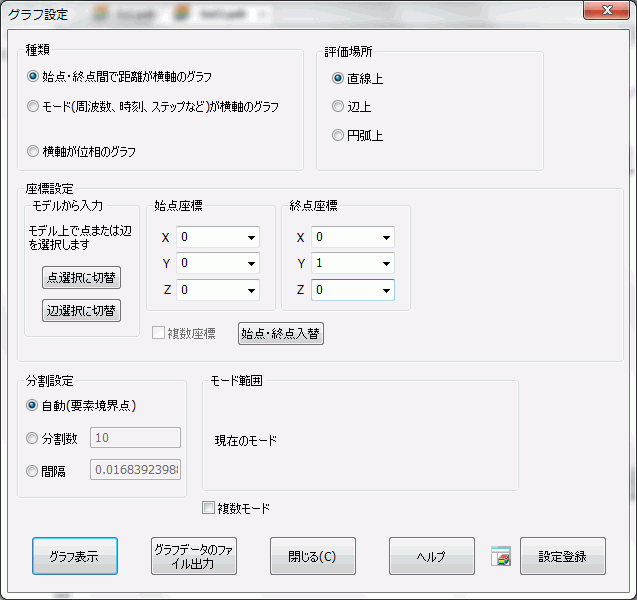The height and width of the screenshot is (600, 637).
Task: Expand the start point Y coordinate dropdown
Action: pyautogui.click(x=250, y=264)
